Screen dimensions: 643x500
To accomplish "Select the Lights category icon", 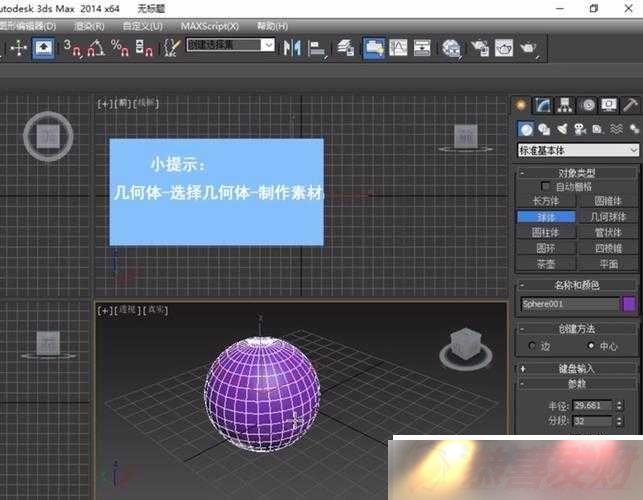I will tap(562, 129).
